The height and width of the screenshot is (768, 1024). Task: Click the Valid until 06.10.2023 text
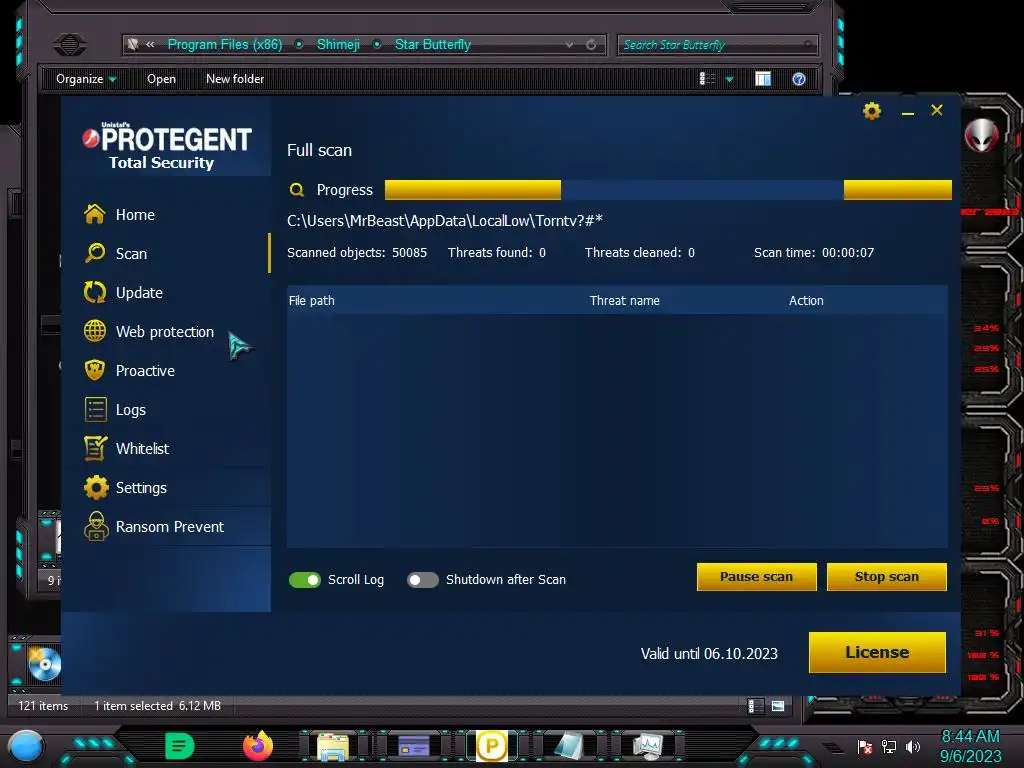[709, 654]
